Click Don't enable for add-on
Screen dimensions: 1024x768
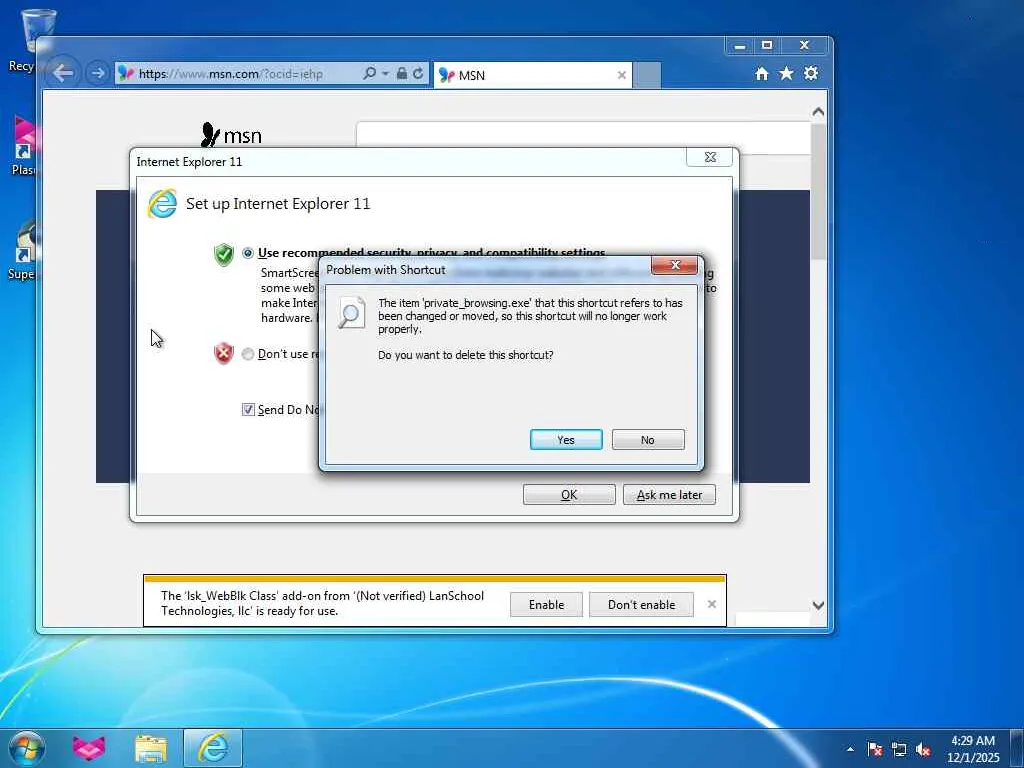641,604
